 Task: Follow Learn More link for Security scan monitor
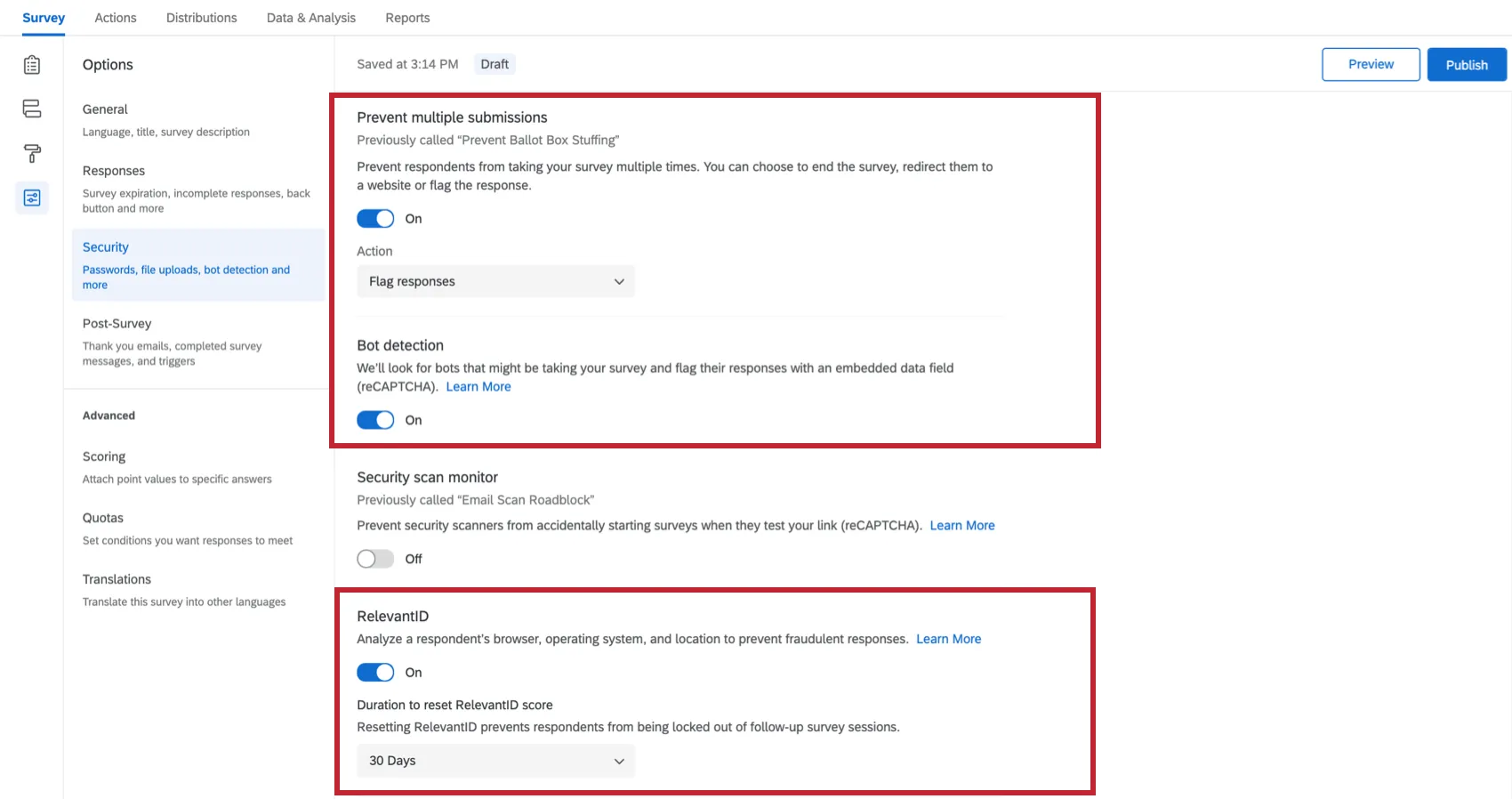pos(962,526)
